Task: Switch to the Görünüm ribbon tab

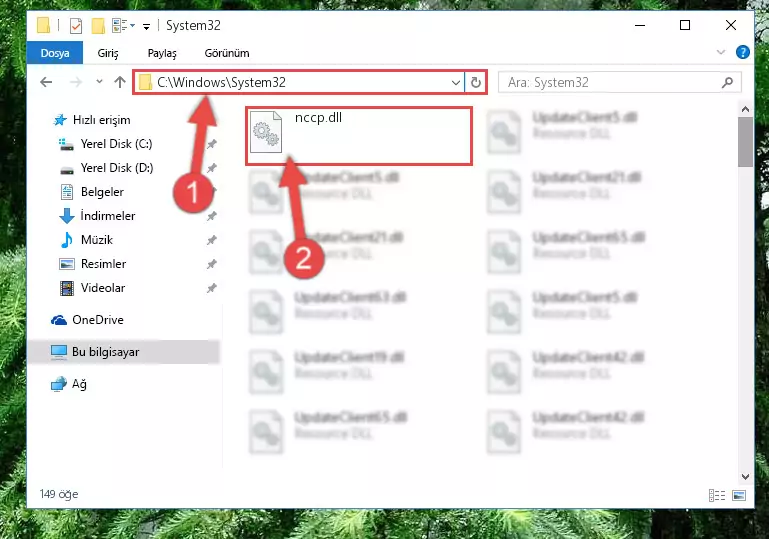Action: click(227, 53)
